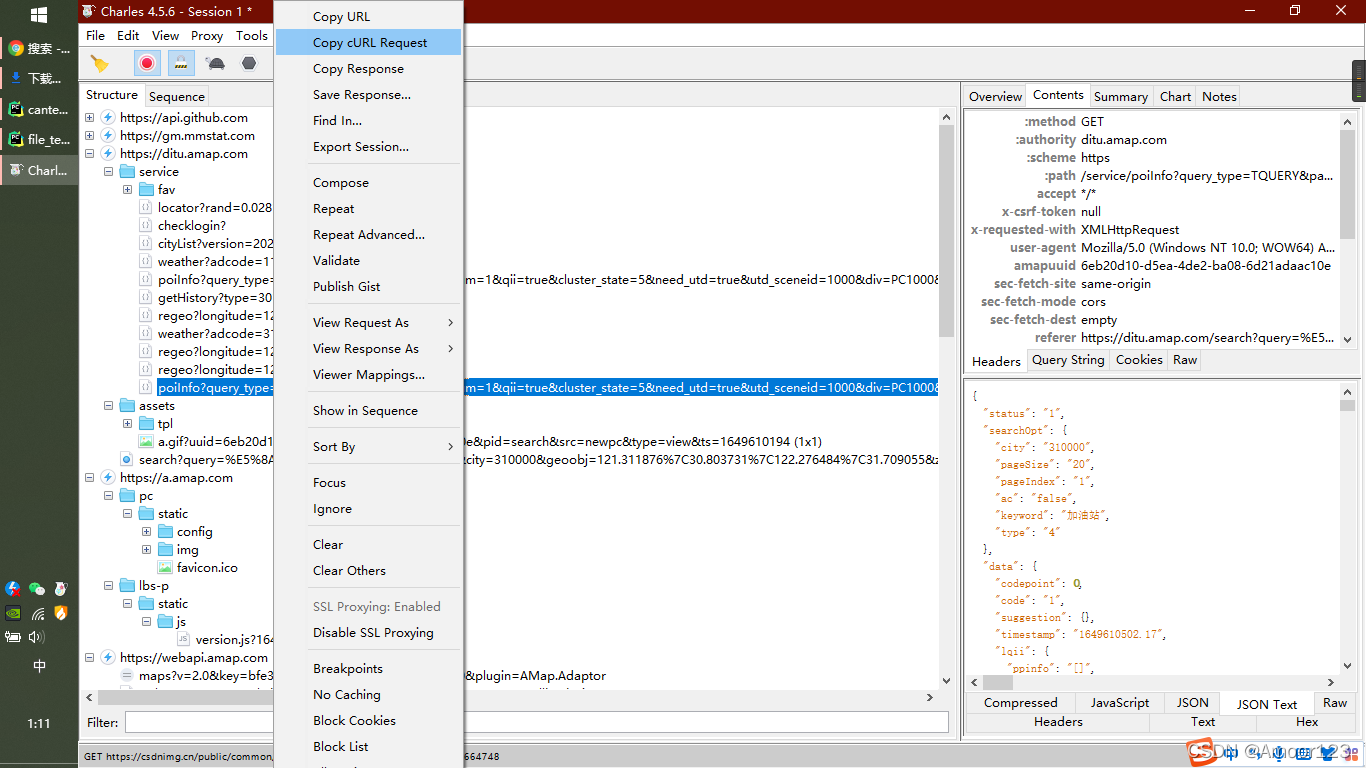Collapse the service folder
The height and width of the screenshot is (768, 1366).
click(109, 172)
